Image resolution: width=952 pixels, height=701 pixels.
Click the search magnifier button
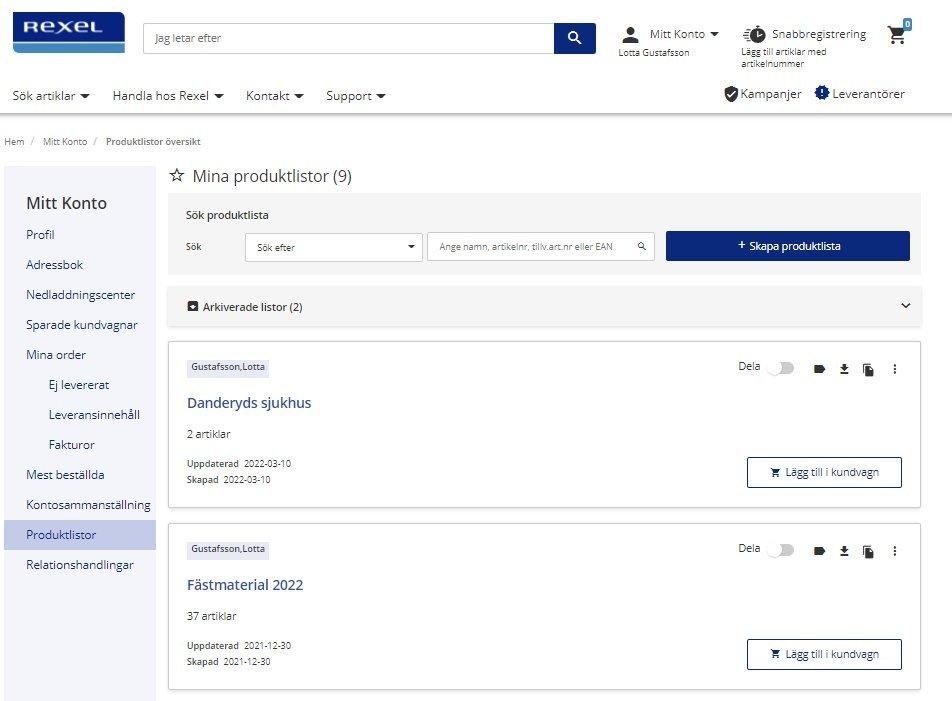(574, 38)
